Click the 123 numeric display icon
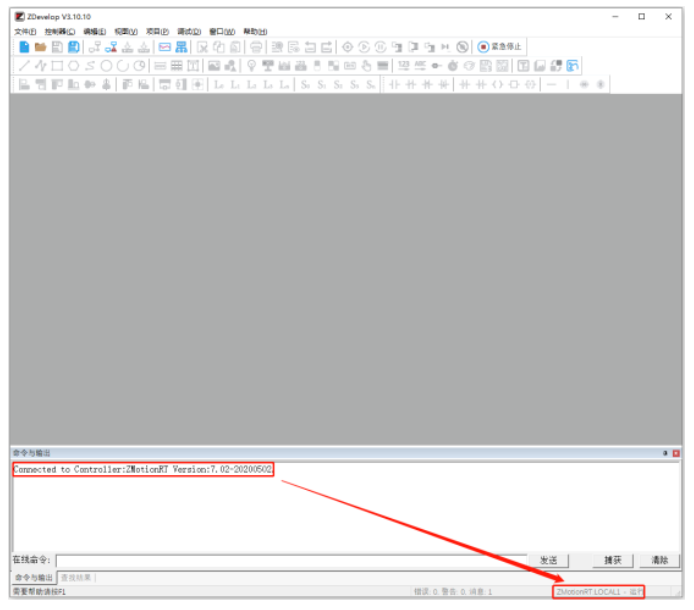Viewport: 694px width, 610px height. (x=404, y=66)
